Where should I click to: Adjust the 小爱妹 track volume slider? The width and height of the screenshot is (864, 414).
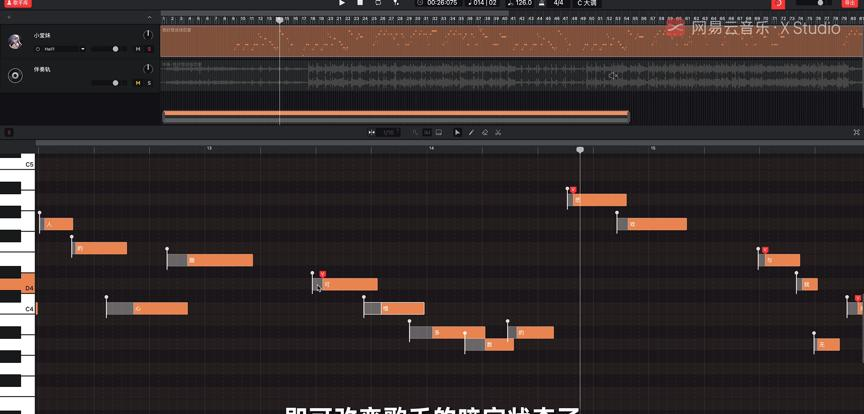[x=108, y=49]
